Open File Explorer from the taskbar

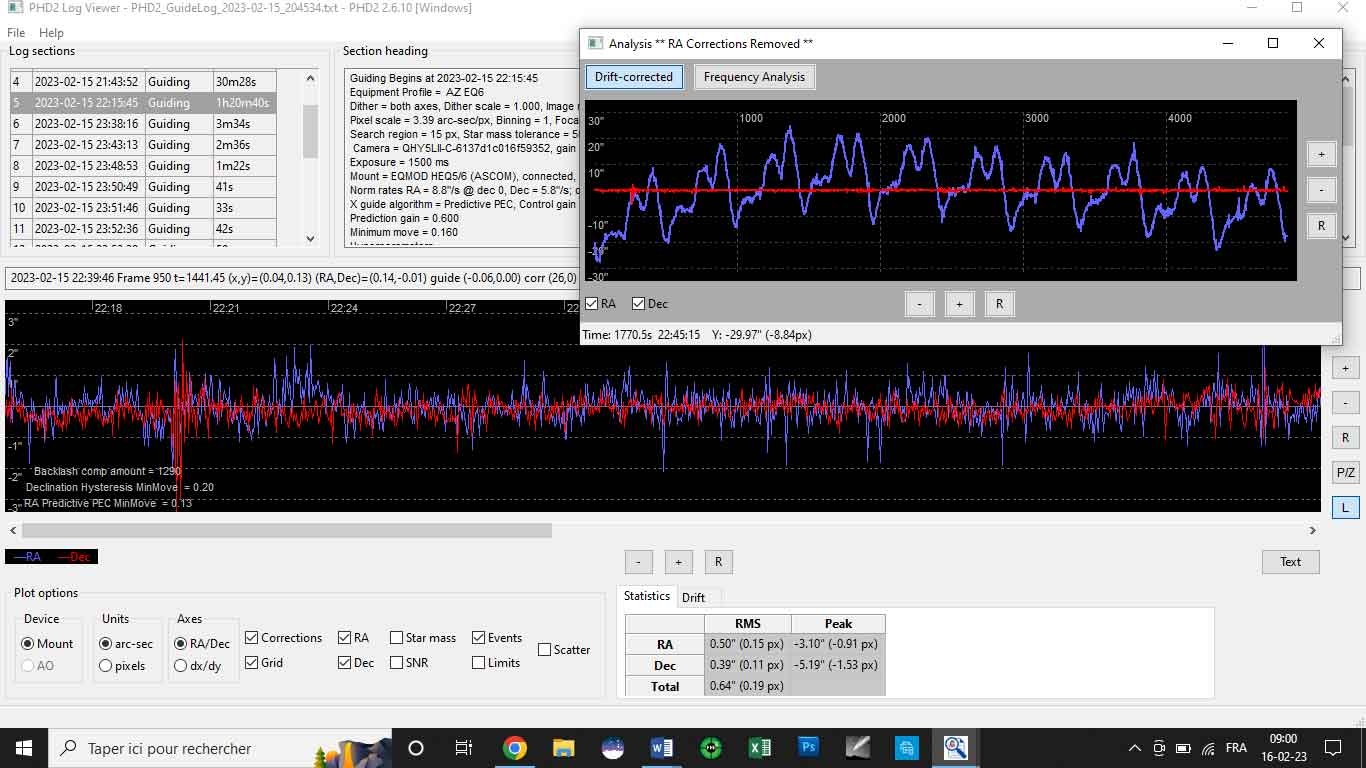(x=564, y=747)
